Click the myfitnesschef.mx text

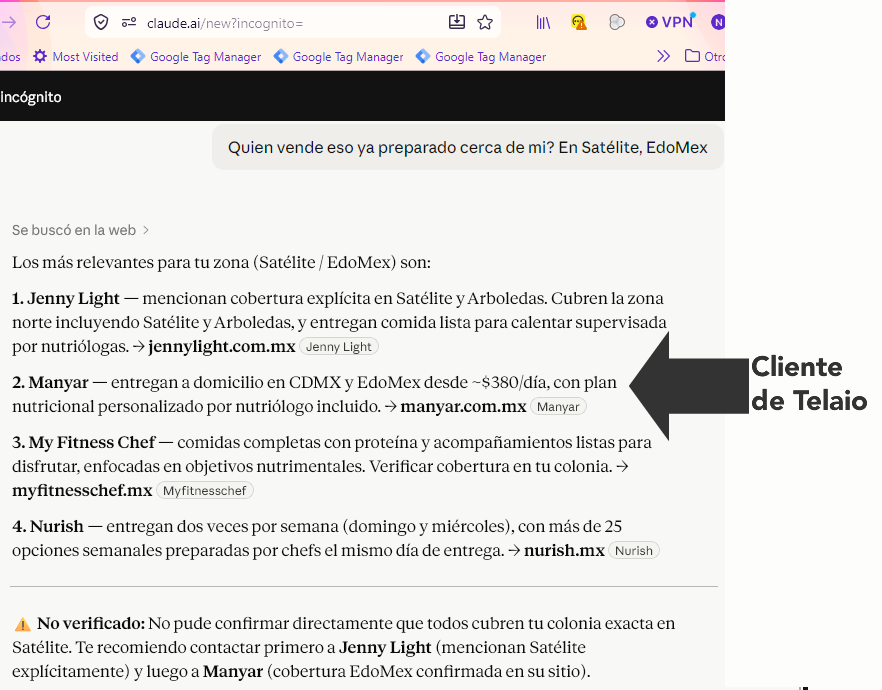82,490
